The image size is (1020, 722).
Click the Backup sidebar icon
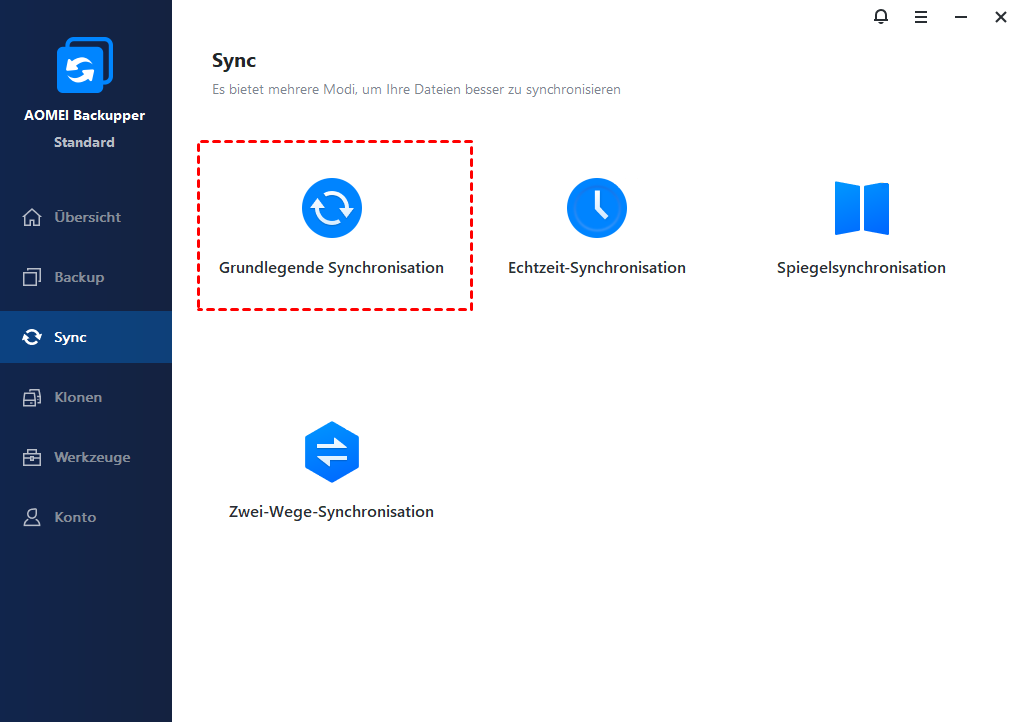tap(32, 277)
